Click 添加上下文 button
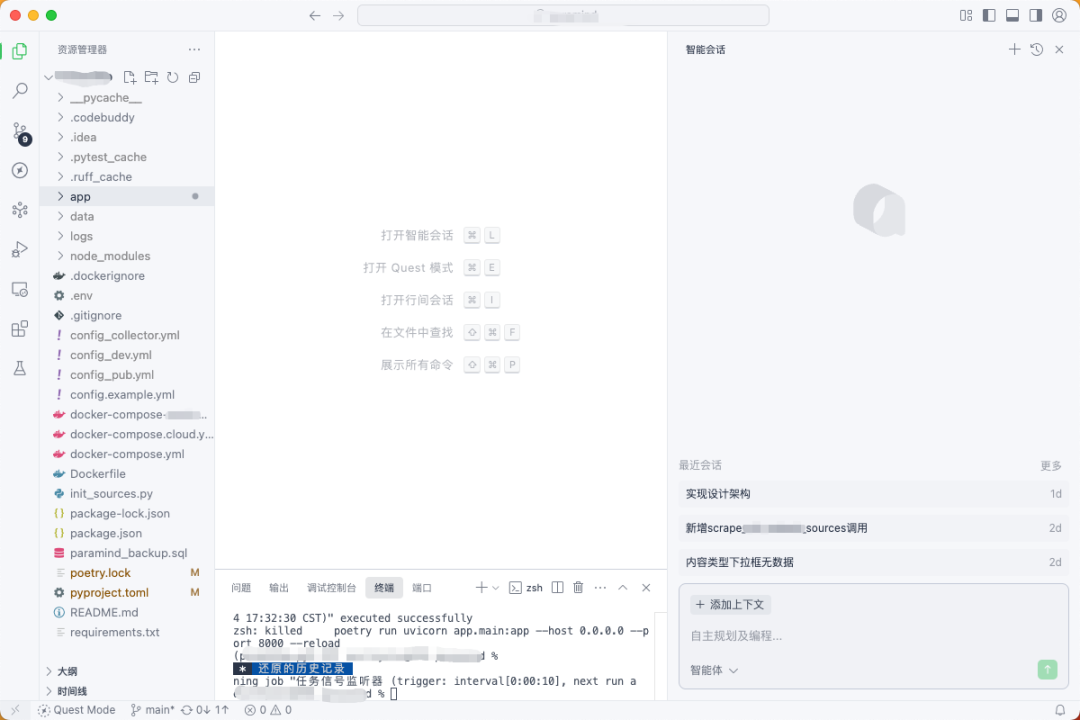1080x720 pixels. click(730, 604)
